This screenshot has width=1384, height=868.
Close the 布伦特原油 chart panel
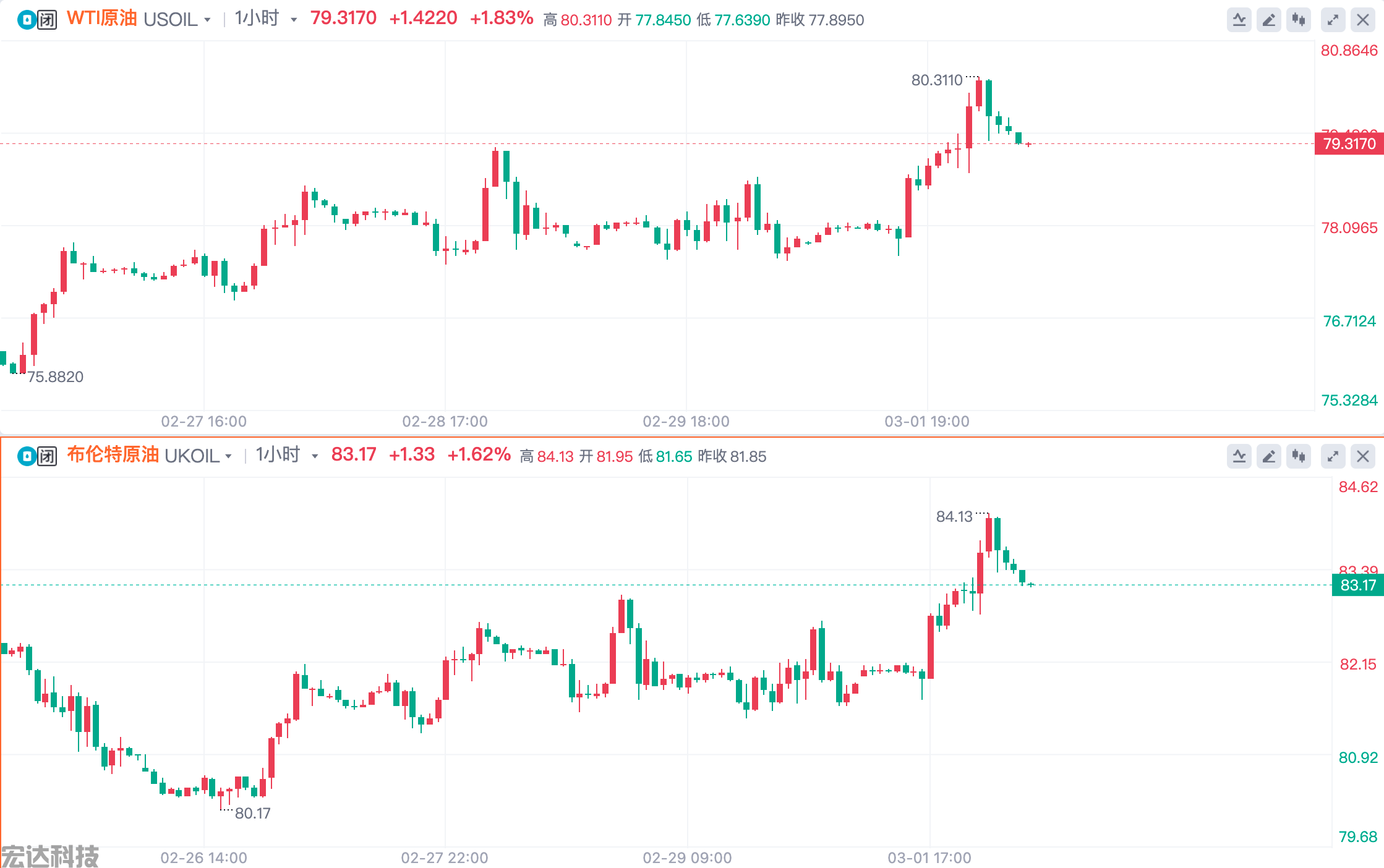(x=1362, y=457)
